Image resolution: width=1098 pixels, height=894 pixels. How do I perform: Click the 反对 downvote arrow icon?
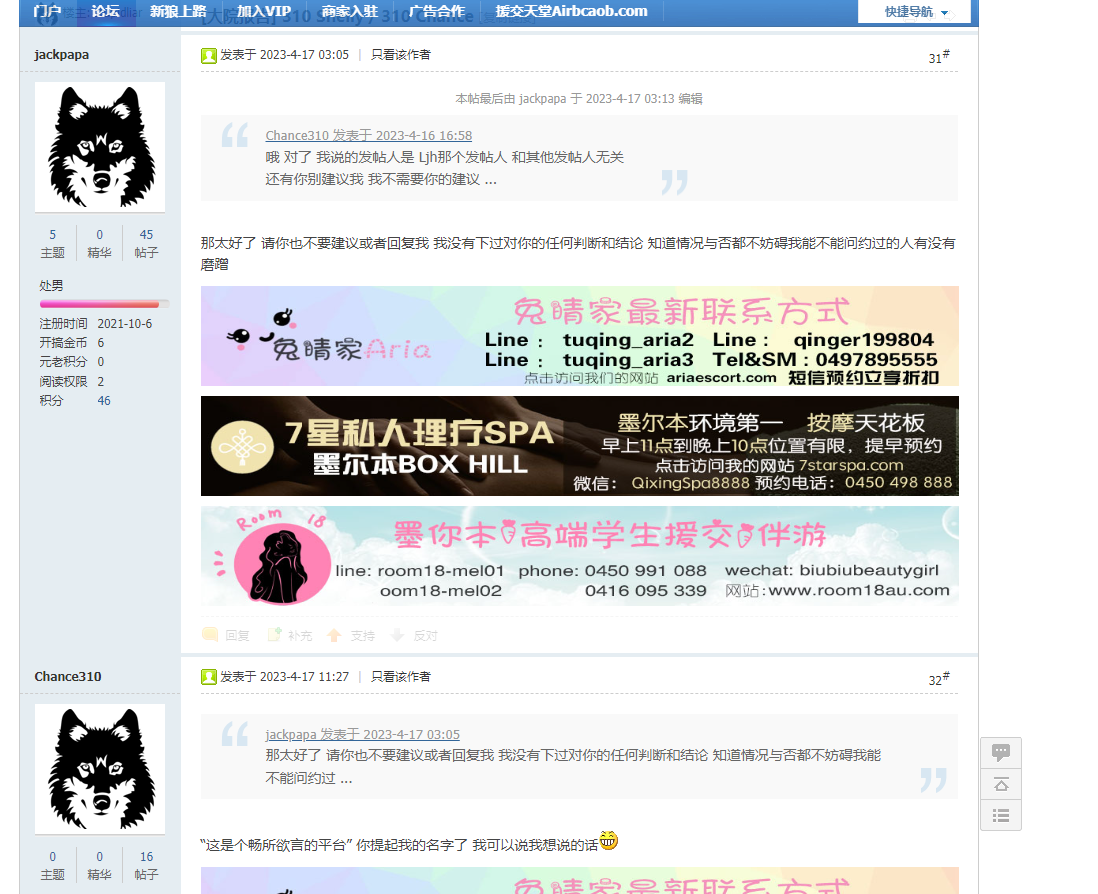tap(397, 635)
